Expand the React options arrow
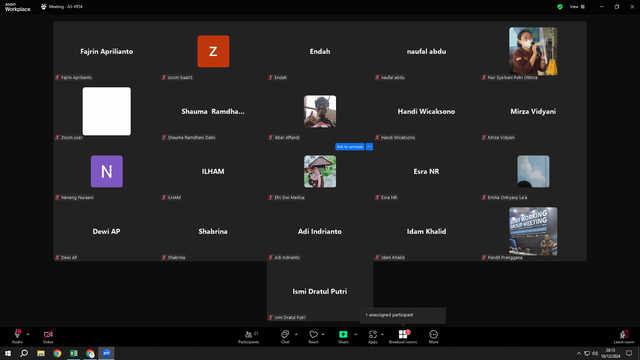The height and width of the screenshot is (360, 640). (x=323, y=334)
